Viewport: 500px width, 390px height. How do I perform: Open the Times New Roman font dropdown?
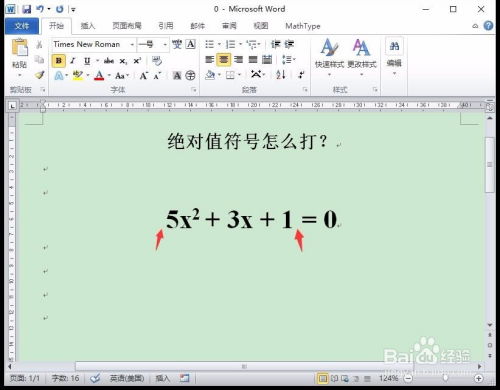click(132, 44)
